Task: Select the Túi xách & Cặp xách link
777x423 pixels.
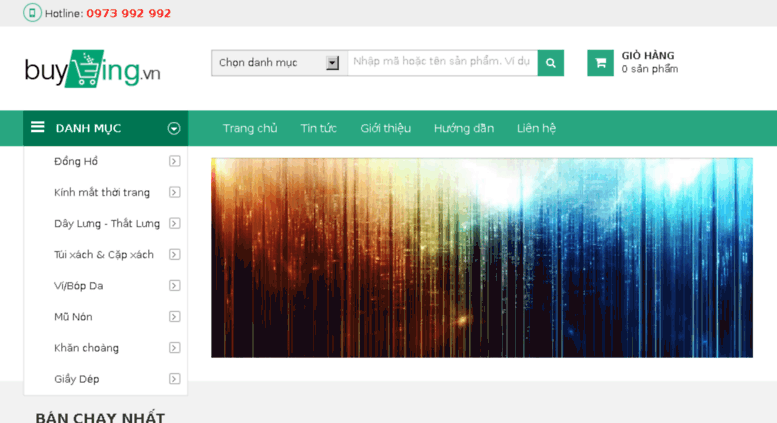Action: tap(104, 255)
